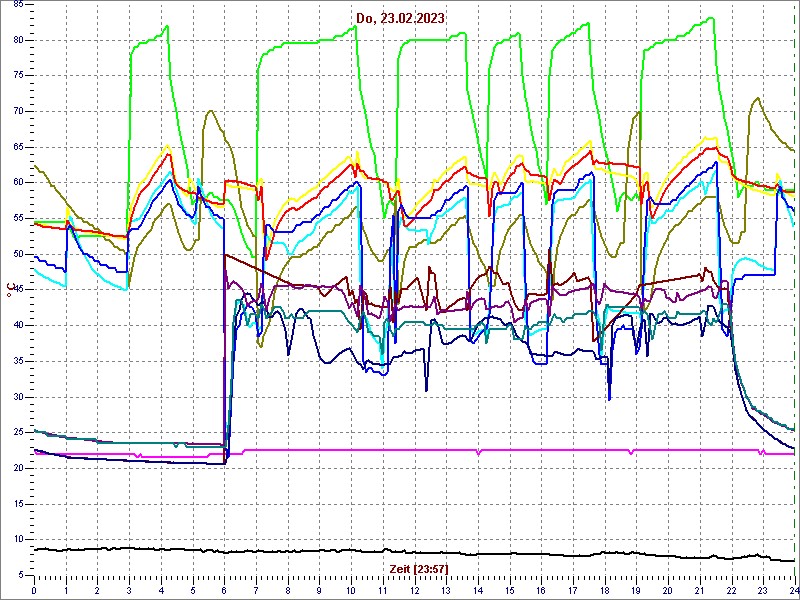Screen dimensions: 800x600
Task: Click the "Zeit [23:57]" time label
Action: [419, 568]
